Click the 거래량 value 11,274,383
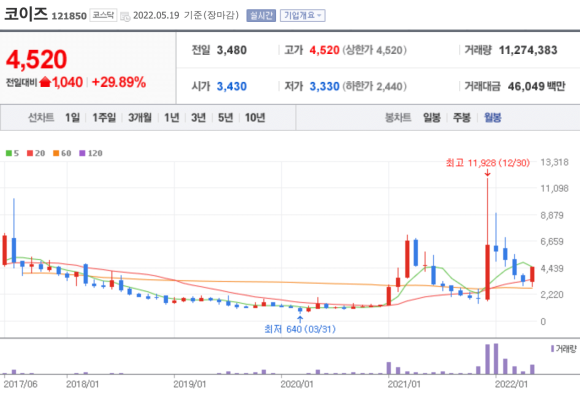The height and width of the screenshot is (395, 580). 528,50
